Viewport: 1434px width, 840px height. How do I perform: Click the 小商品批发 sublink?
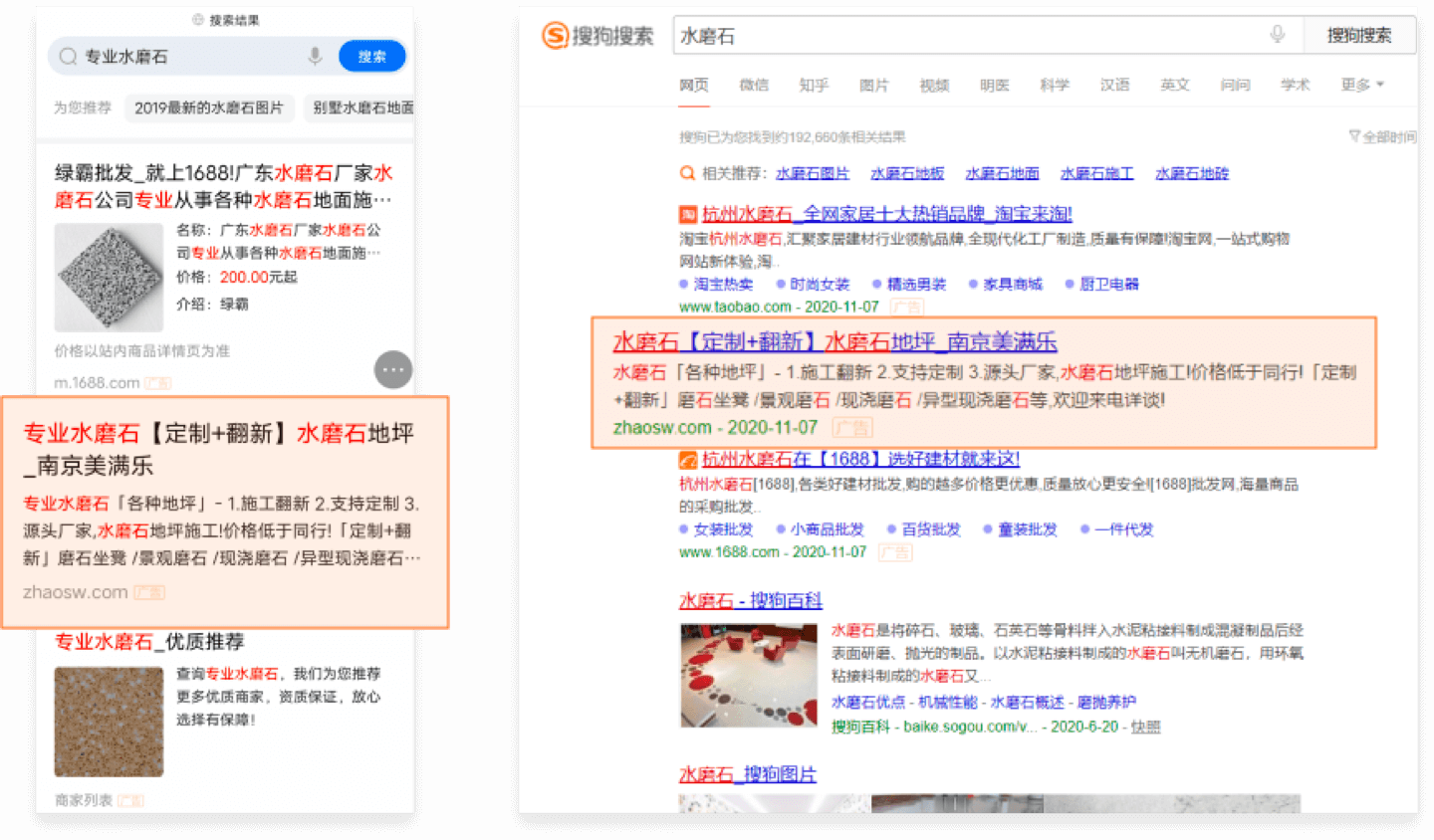tap(827, 530)
